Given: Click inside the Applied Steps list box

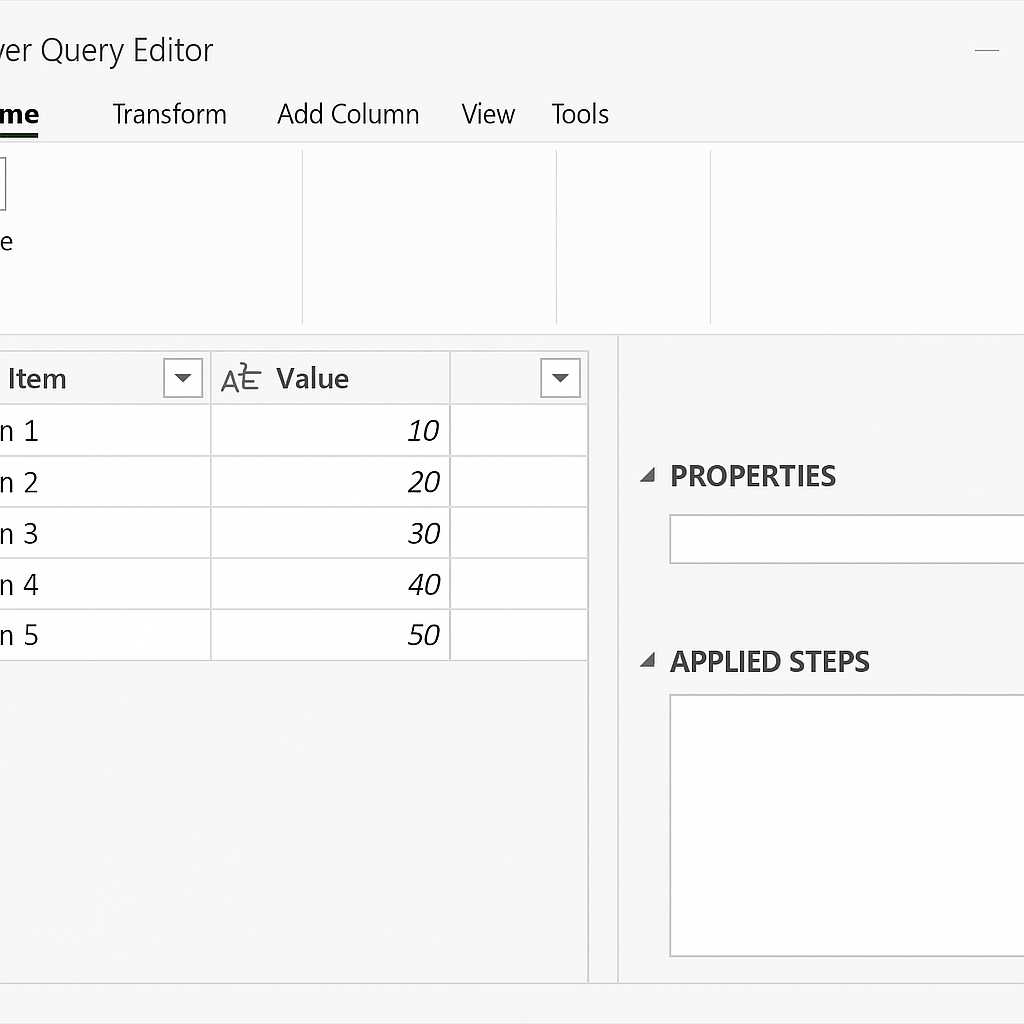Looking at the screenshot, I should click(x=846, y=825).
